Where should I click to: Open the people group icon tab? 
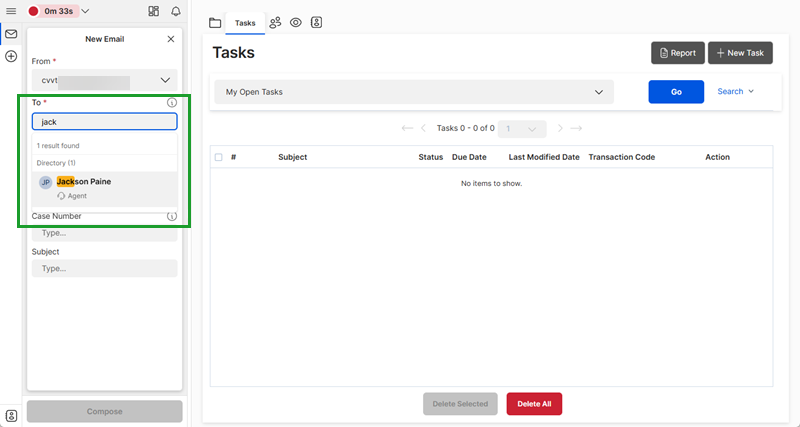[275, 22]
